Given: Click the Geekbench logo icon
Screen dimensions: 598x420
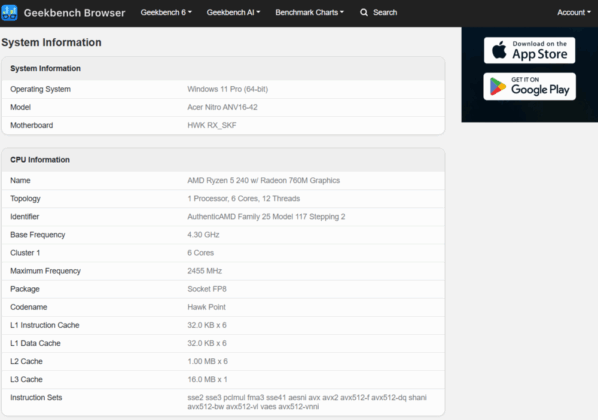Looking at the screenshot, I should [9, 13].
